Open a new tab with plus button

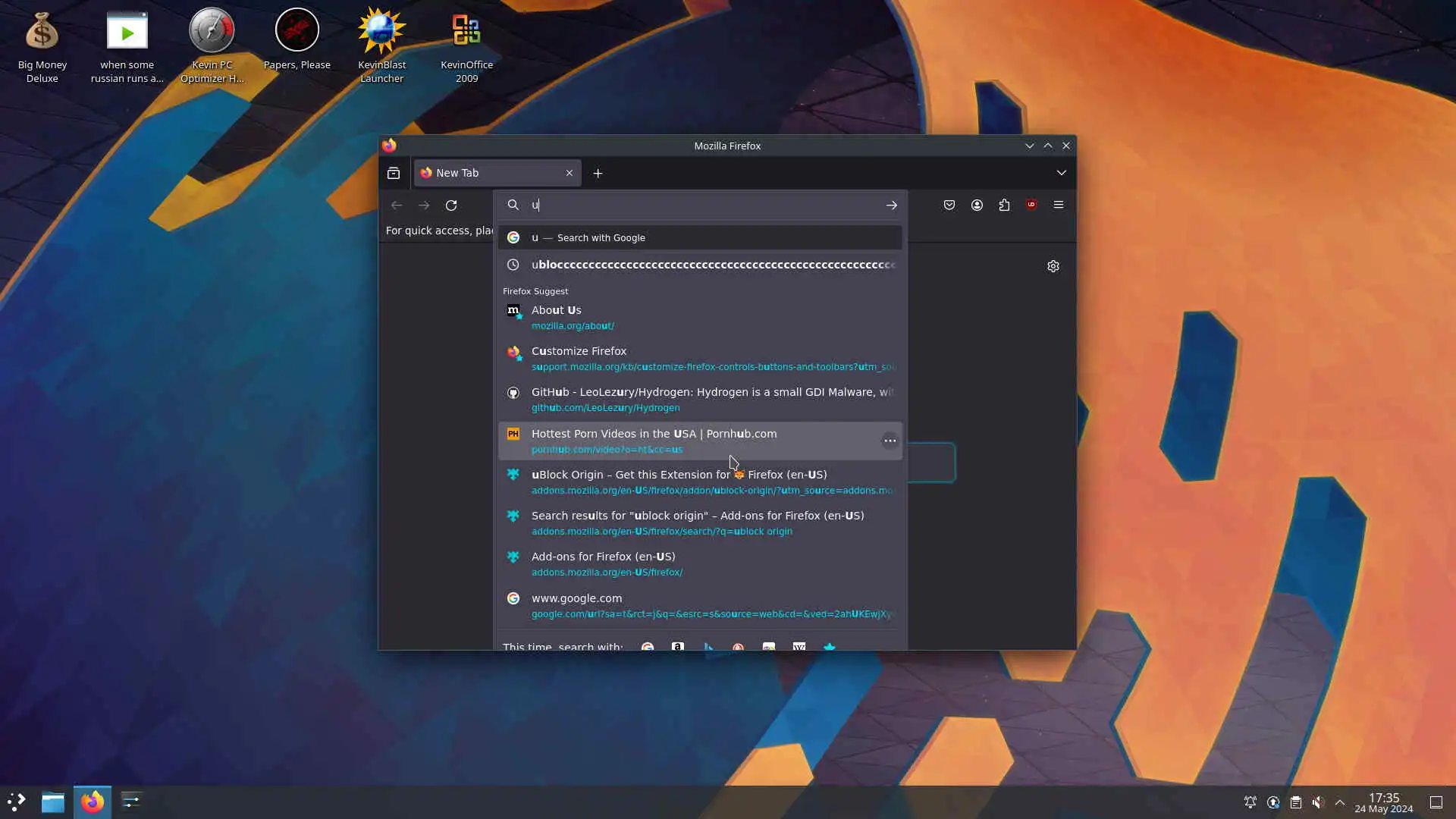pyautogui.click(x=598, y=173)
